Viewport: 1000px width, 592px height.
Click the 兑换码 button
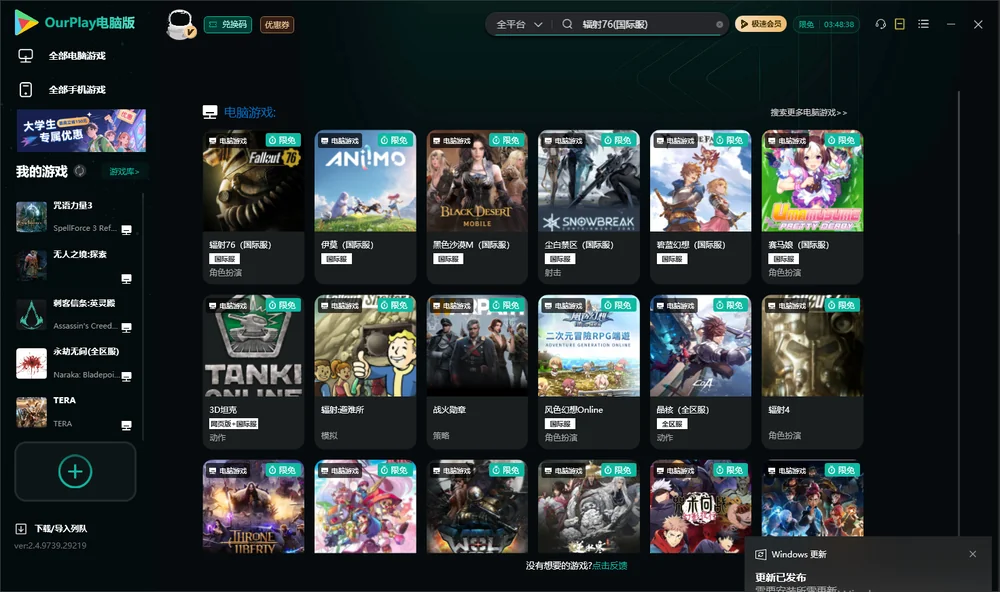(x=228, y=25)
